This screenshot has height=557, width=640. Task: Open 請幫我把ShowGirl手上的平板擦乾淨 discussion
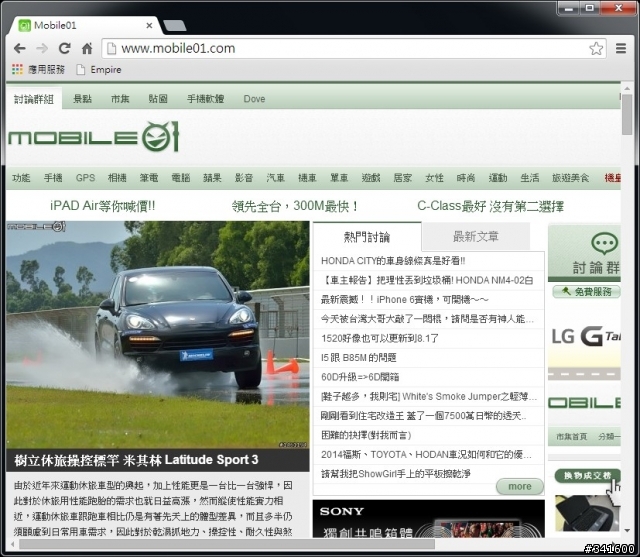[x=396, y=474]
